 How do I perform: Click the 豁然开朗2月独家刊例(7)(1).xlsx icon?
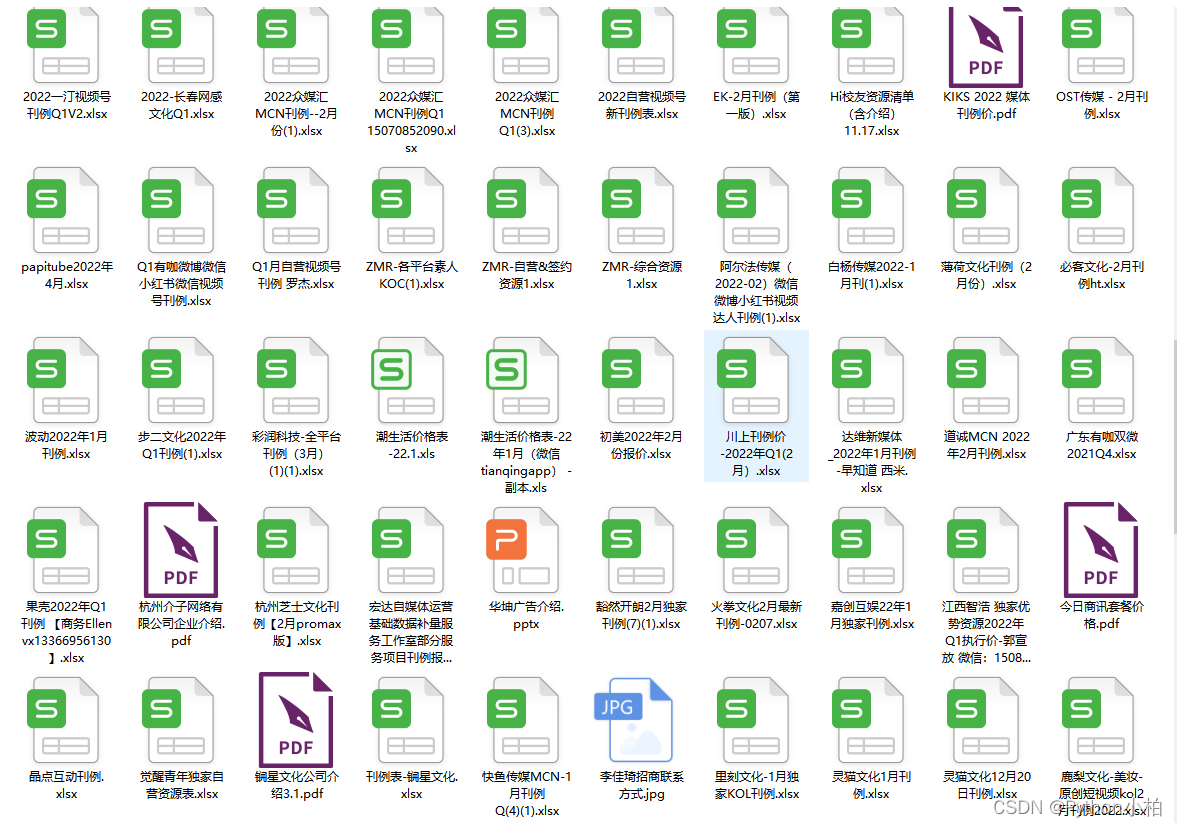point(638,550)
